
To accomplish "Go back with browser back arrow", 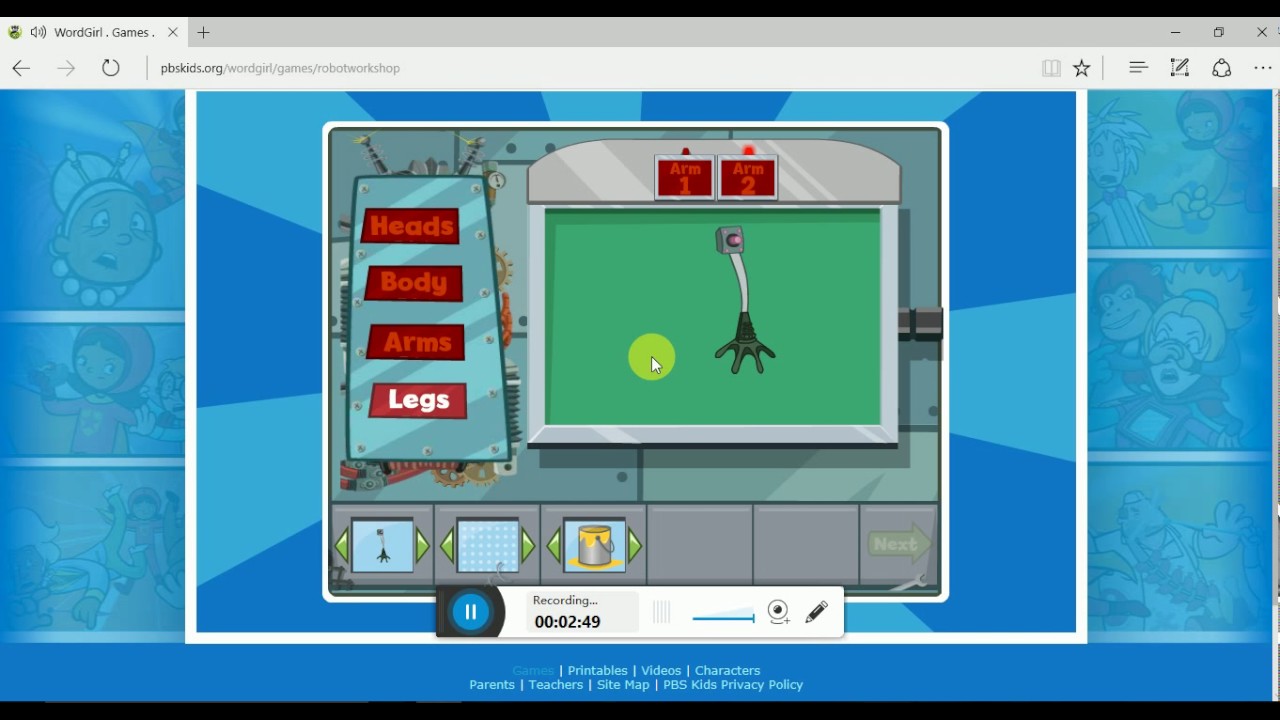I will pyautogui.click(x=21, y=68).
